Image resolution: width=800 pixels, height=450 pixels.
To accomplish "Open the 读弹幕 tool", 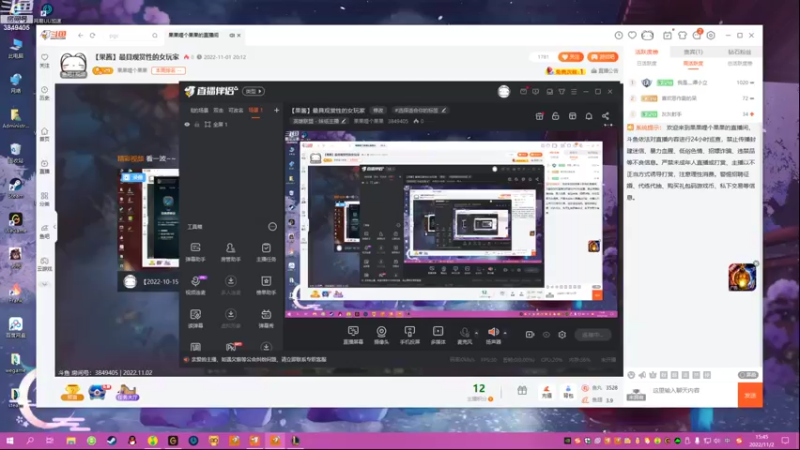I will [x=195, y=318].
